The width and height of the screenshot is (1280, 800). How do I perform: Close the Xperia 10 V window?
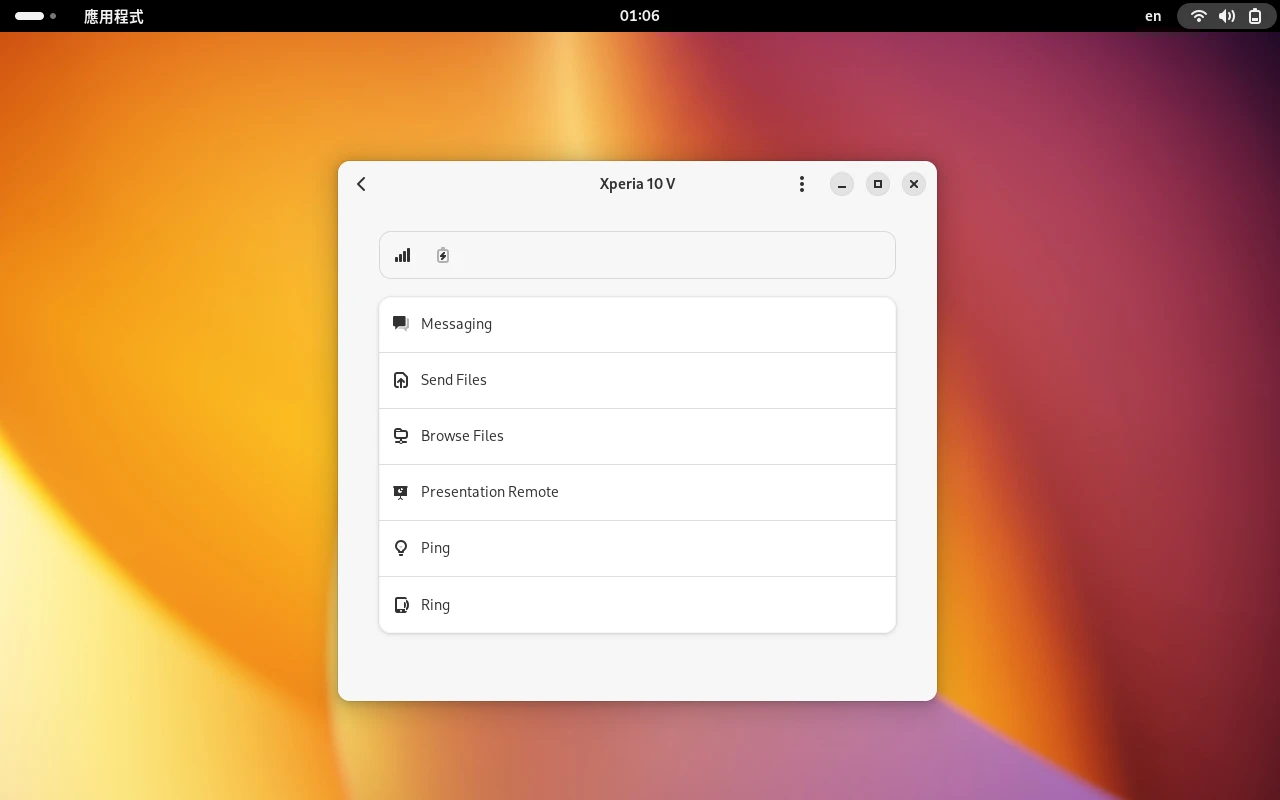point(913,184)
